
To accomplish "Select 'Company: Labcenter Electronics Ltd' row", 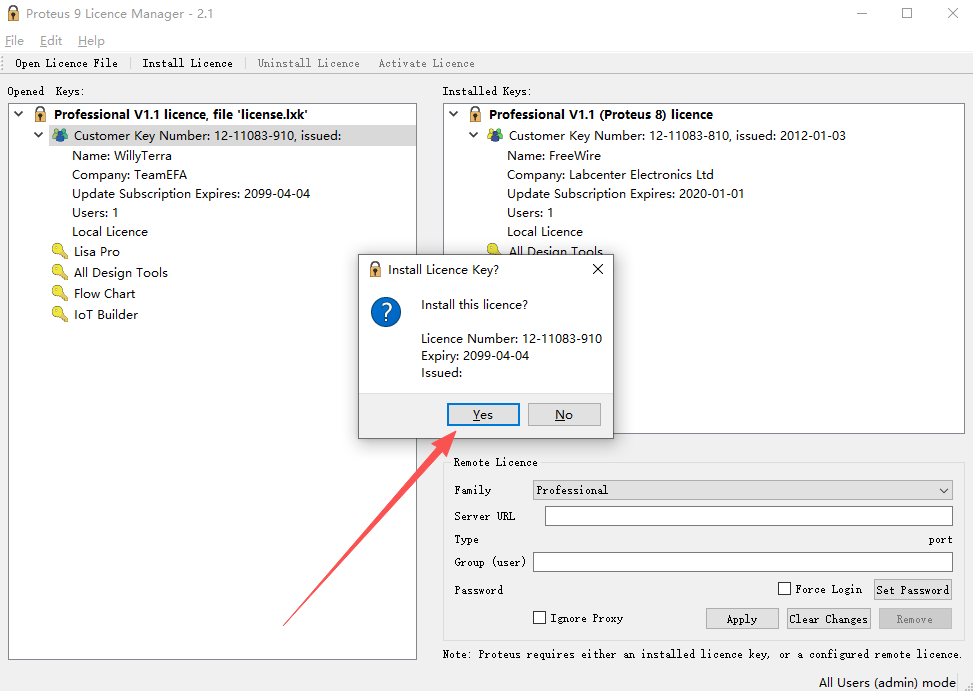I will [610, 175].
